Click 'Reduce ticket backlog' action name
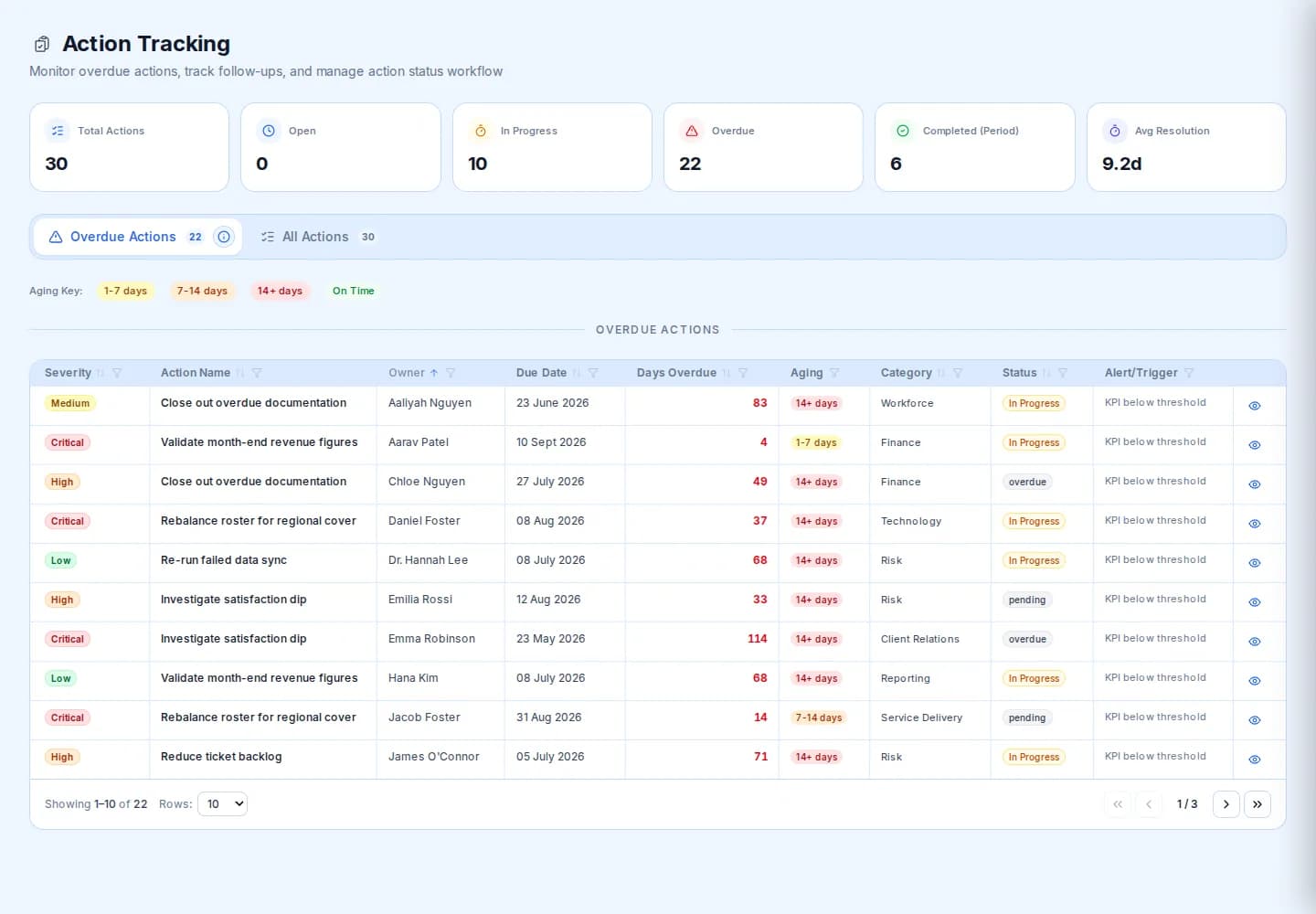 pos(221,757)
